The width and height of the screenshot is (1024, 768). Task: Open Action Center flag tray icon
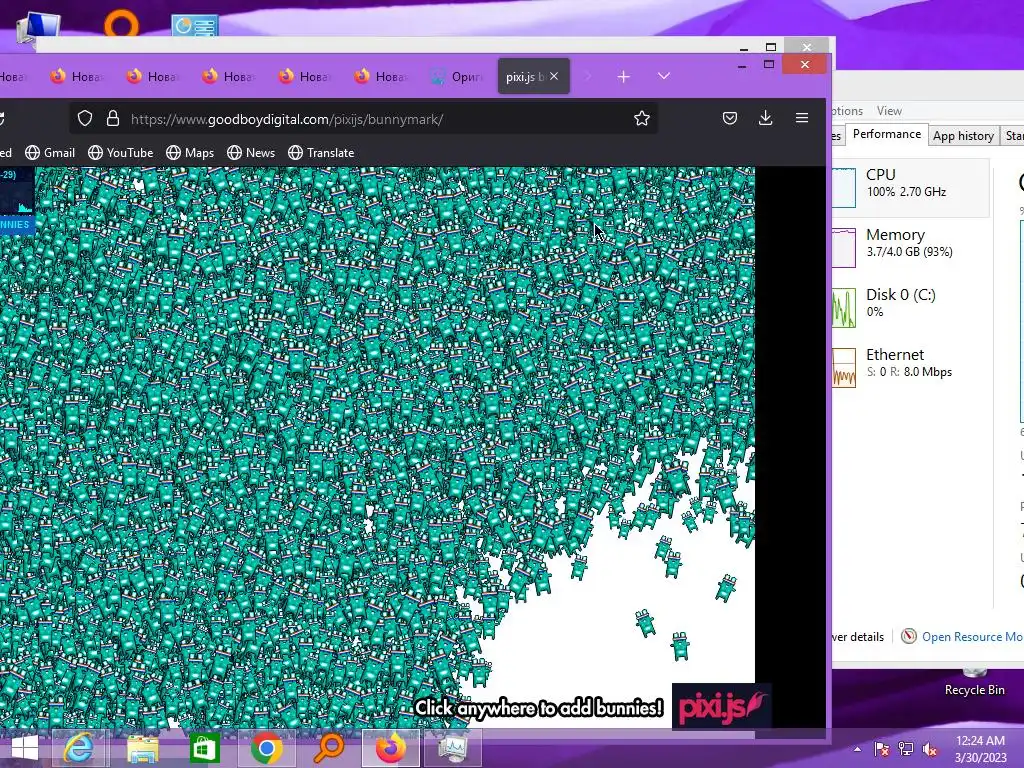[x=881, y=749]
